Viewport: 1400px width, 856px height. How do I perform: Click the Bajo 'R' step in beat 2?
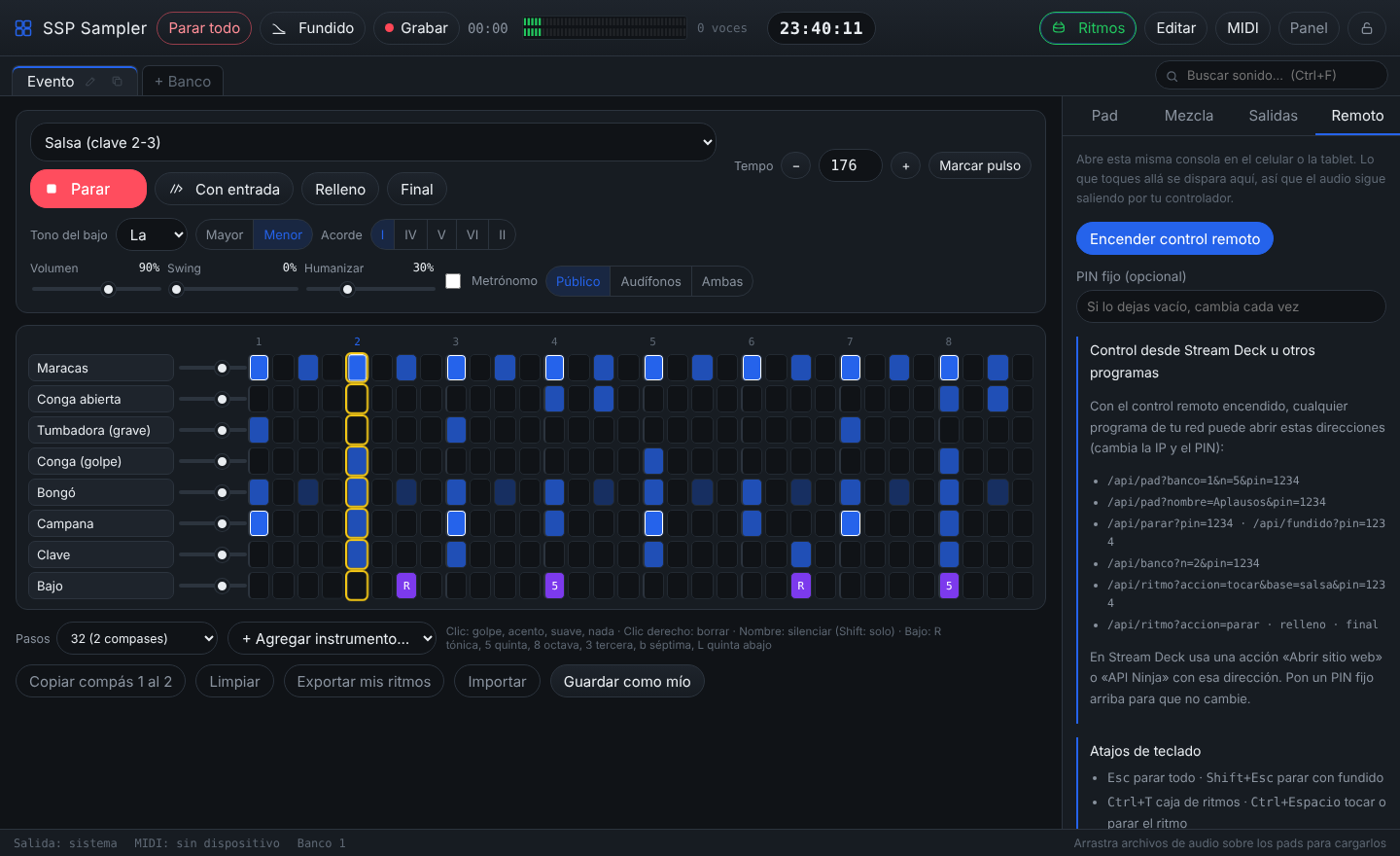406,586
